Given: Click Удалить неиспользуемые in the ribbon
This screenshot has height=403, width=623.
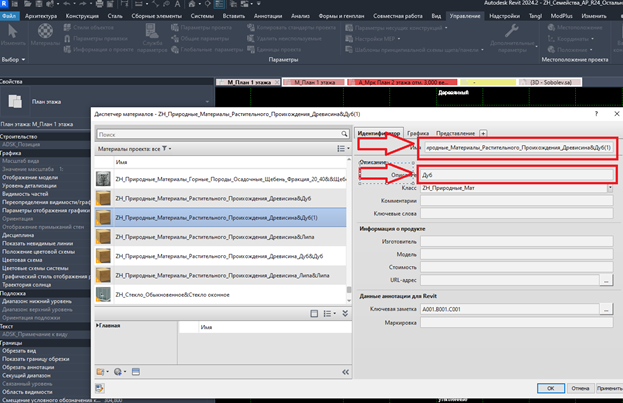Looking at the screenshot, I should pyautogui.click(x=284, y=39).
